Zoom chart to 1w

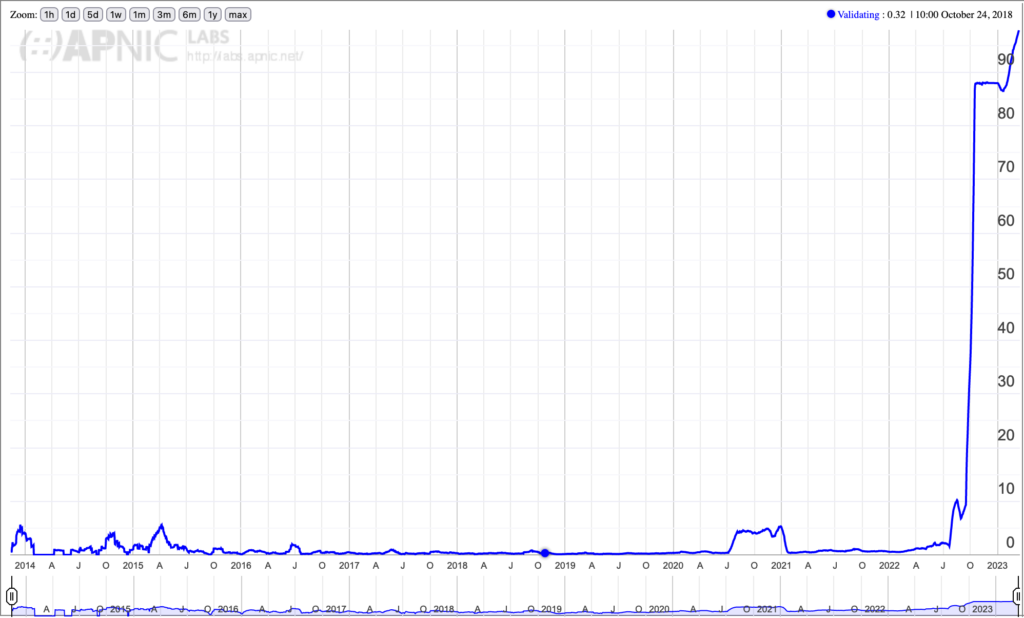116,15
